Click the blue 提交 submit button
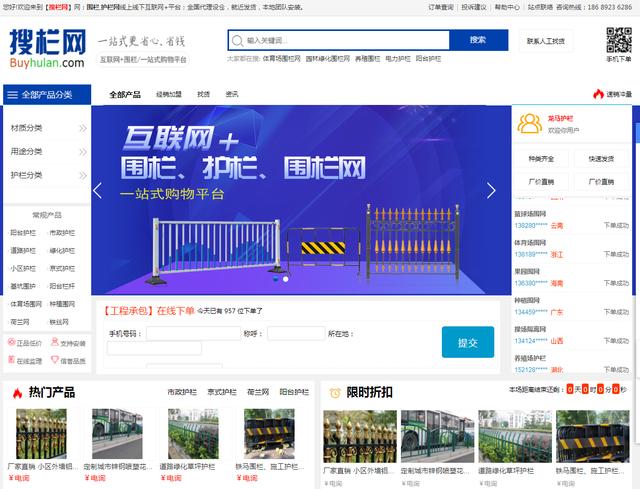 click(x=468, y=342)
